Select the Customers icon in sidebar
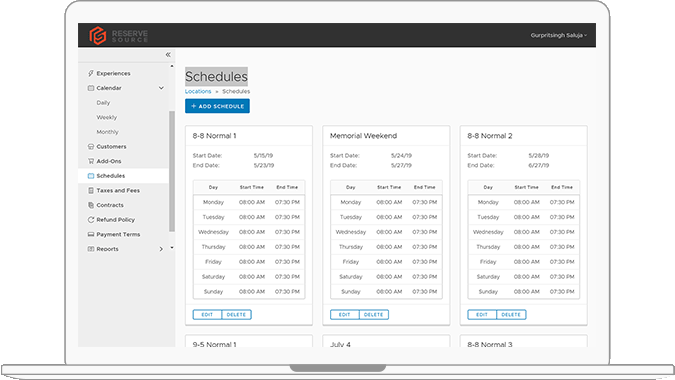 tap(90, 146)
